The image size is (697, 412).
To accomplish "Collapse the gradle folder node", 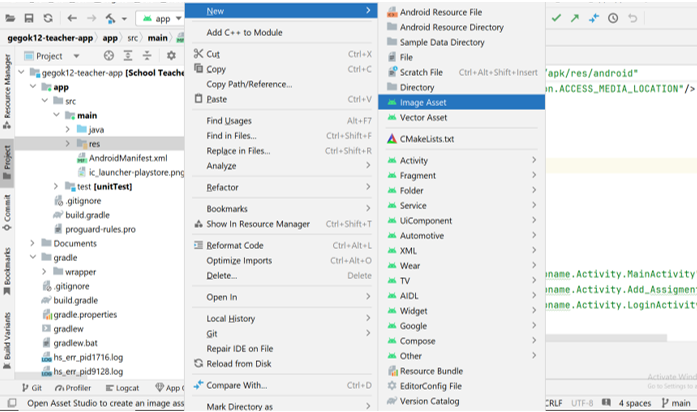I will (32, 257).
